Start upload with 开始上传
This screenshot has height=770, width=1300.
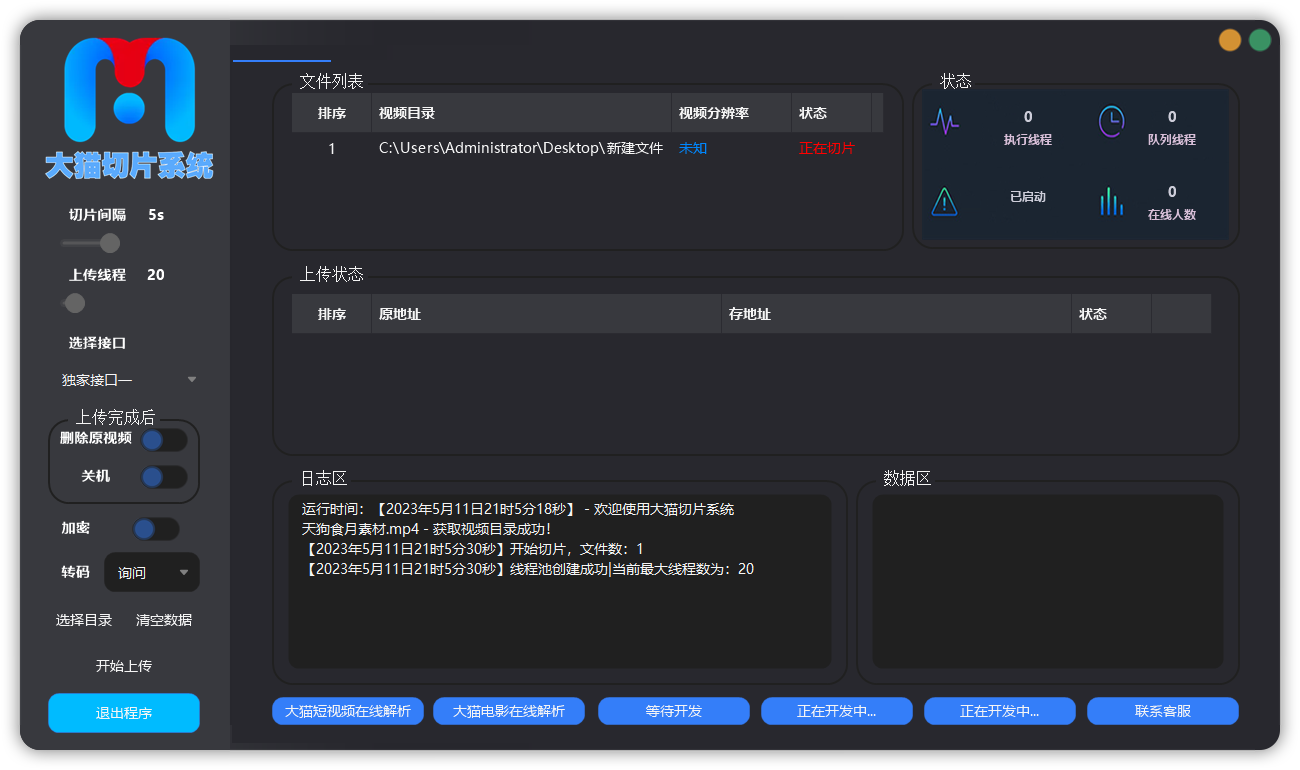(124, 666)
